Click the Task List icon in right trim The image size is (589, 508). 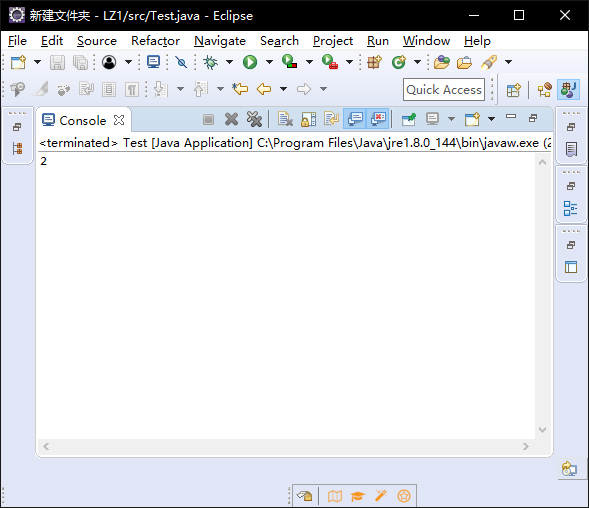[571, 149]
